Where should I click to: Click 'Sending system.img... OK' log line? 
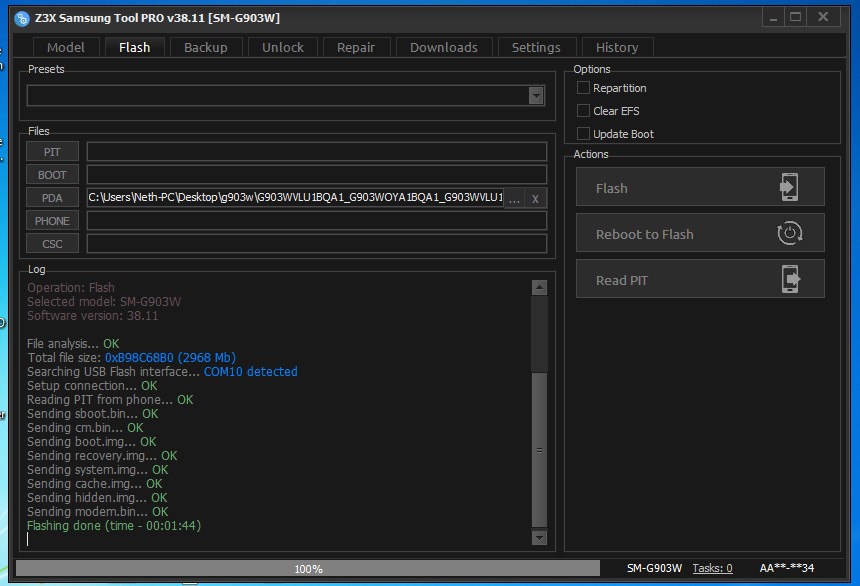pyautogui.click(x=98, y=470)
